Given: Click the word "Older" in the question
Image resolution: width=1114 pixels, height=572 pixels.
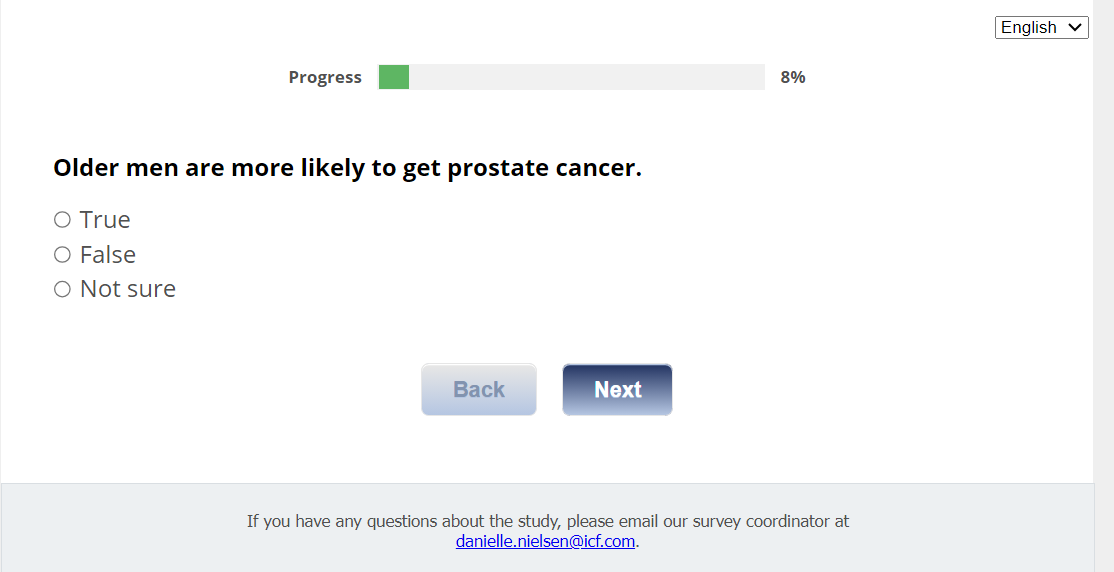Looking at the screenshot, I should (86, 168).
